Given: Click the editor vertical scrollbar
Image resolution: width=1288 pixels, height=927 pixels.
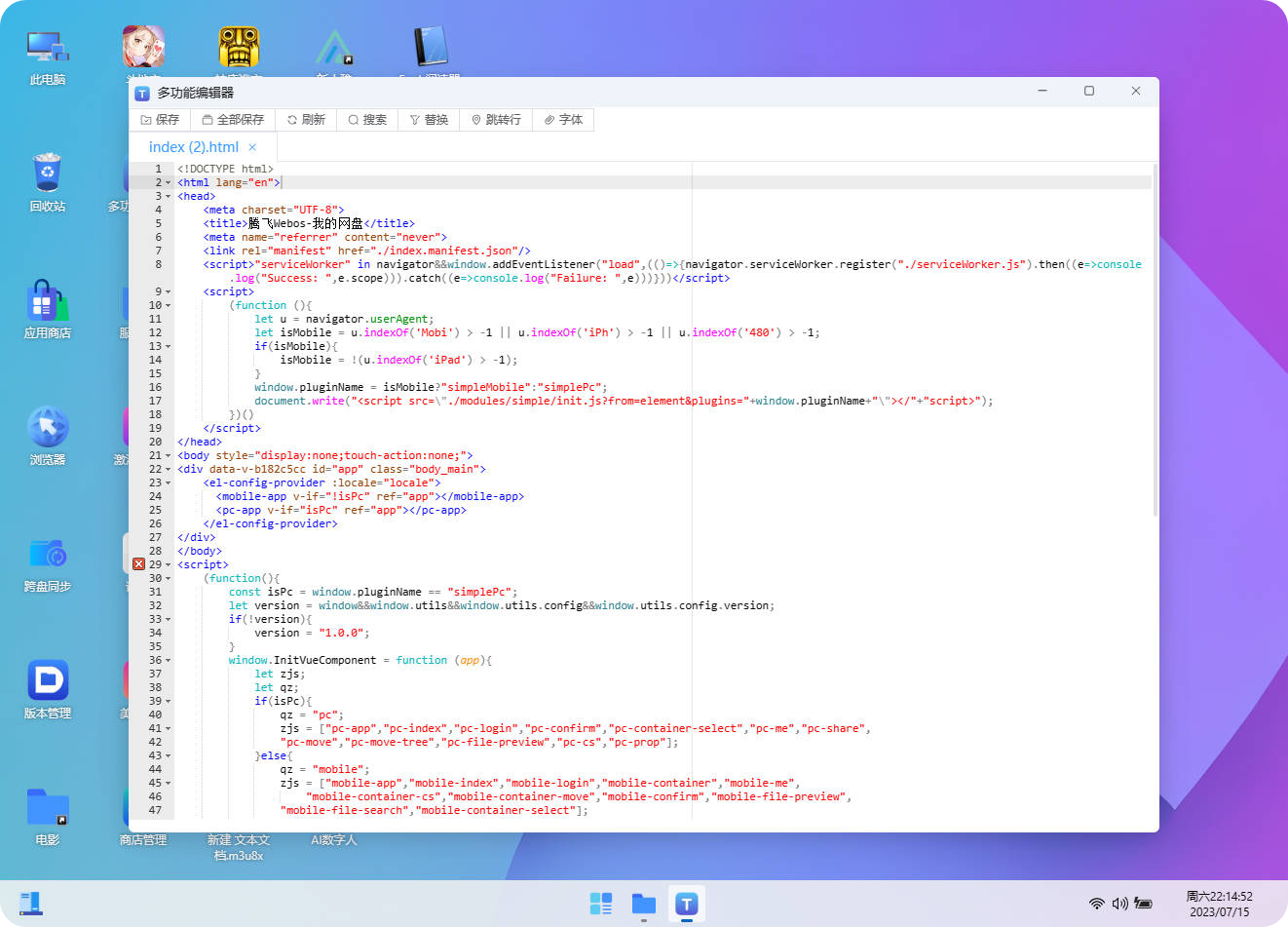Looking at the screenshot, I should 1155,339.
